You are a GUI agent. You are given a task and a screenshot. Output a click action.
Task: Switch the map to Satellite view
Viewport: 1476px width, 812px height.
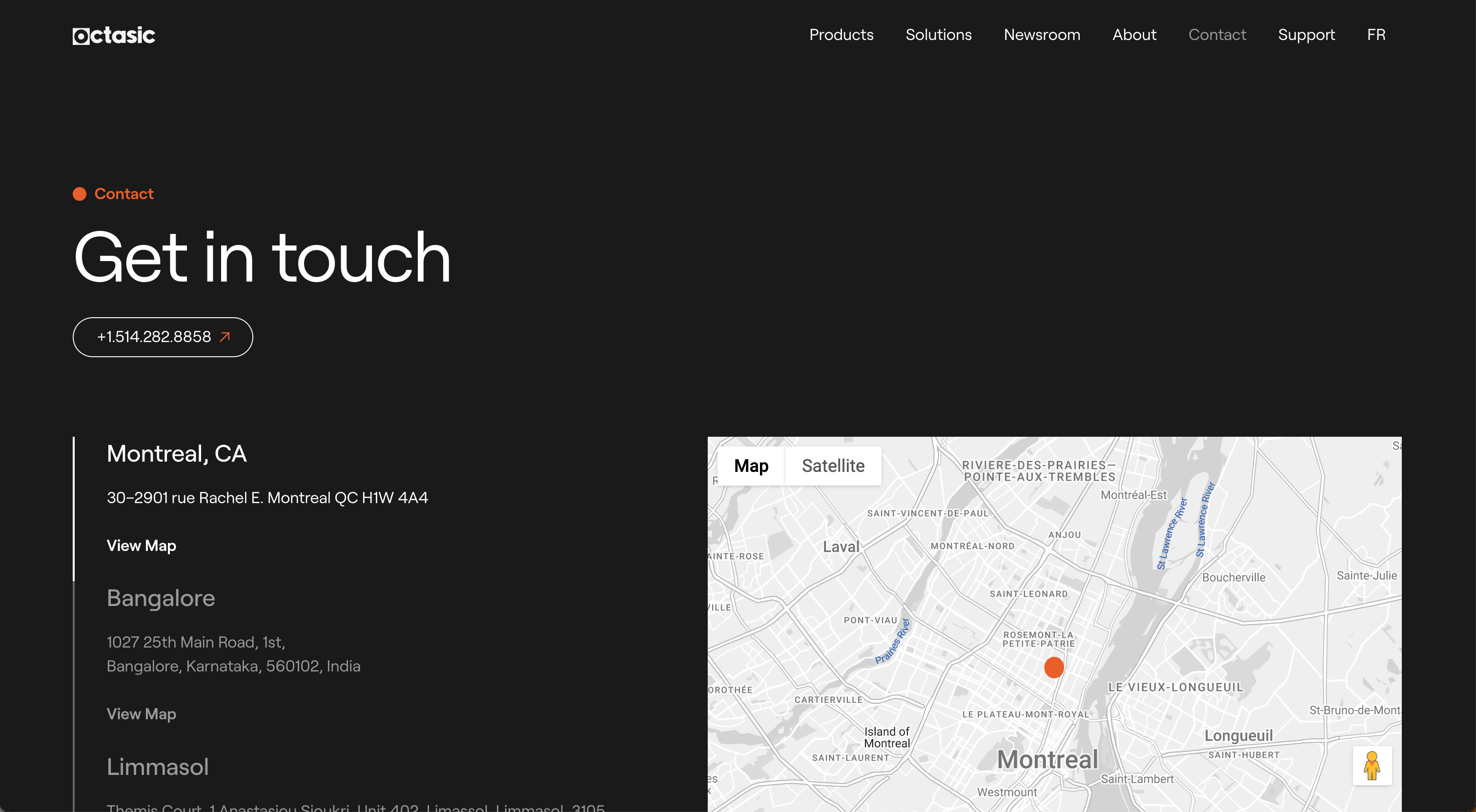coord(833,466)
